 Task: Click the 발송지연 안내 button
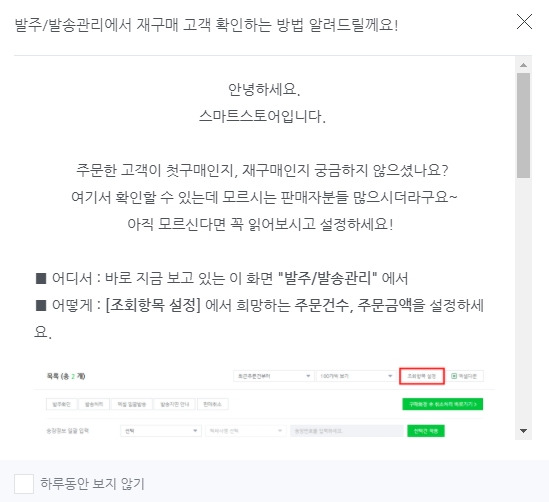coord(175,404)
